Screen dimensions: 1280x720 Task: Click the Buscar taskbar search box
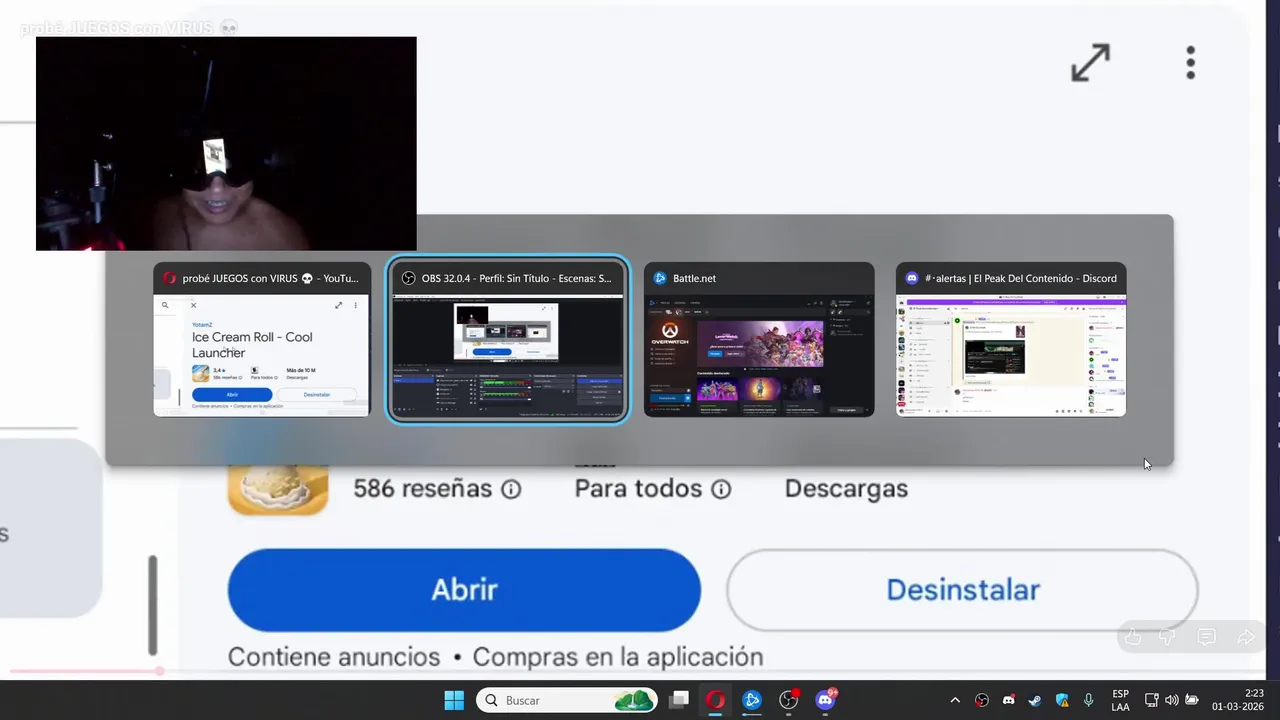(x=567, y=700)
